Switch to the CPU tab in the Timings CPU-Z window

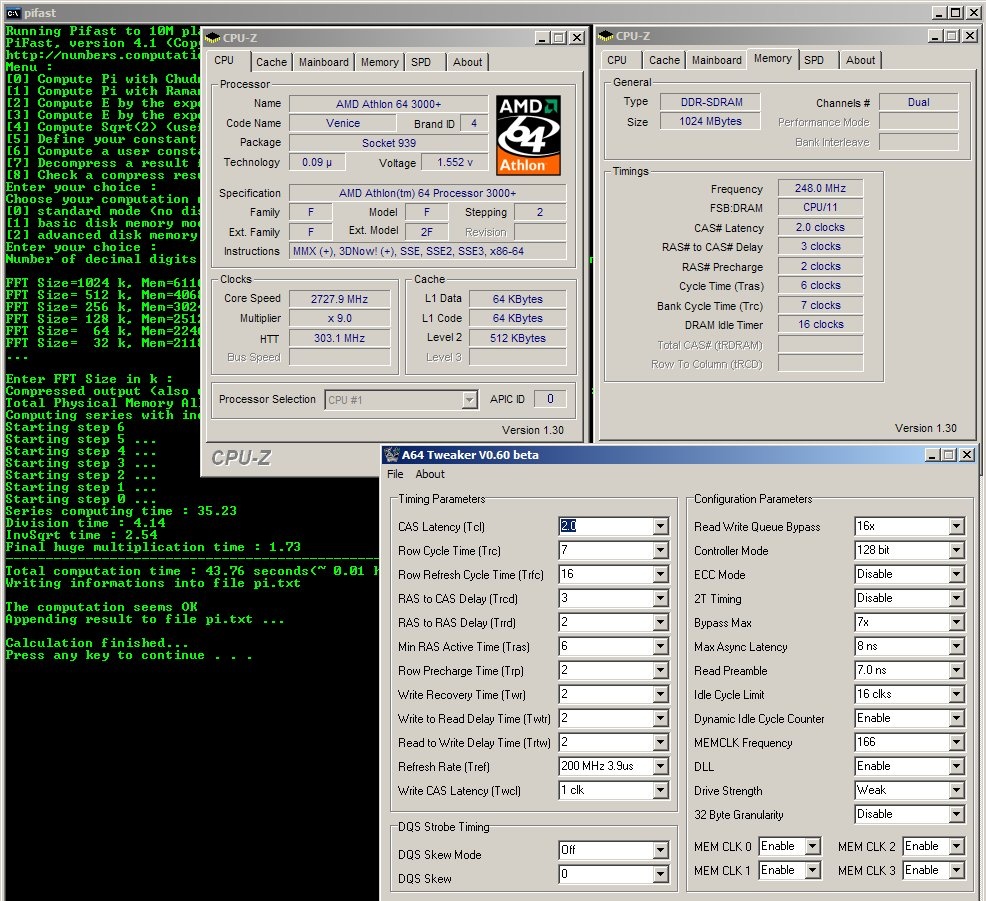(x=617, y=60)
